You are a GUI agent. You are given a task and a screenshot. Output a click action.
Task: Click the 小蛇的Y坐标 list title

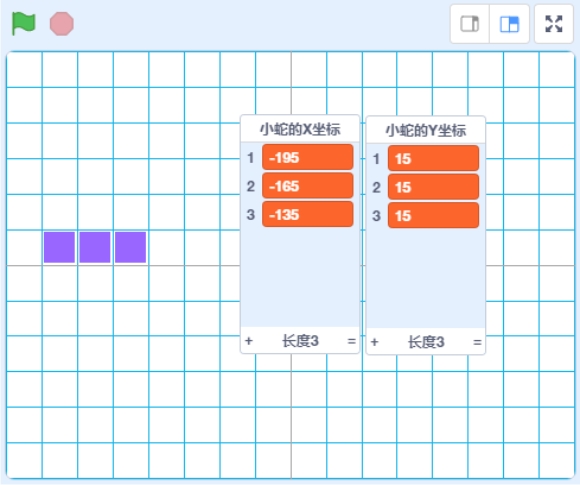click(x=426, y=131)
